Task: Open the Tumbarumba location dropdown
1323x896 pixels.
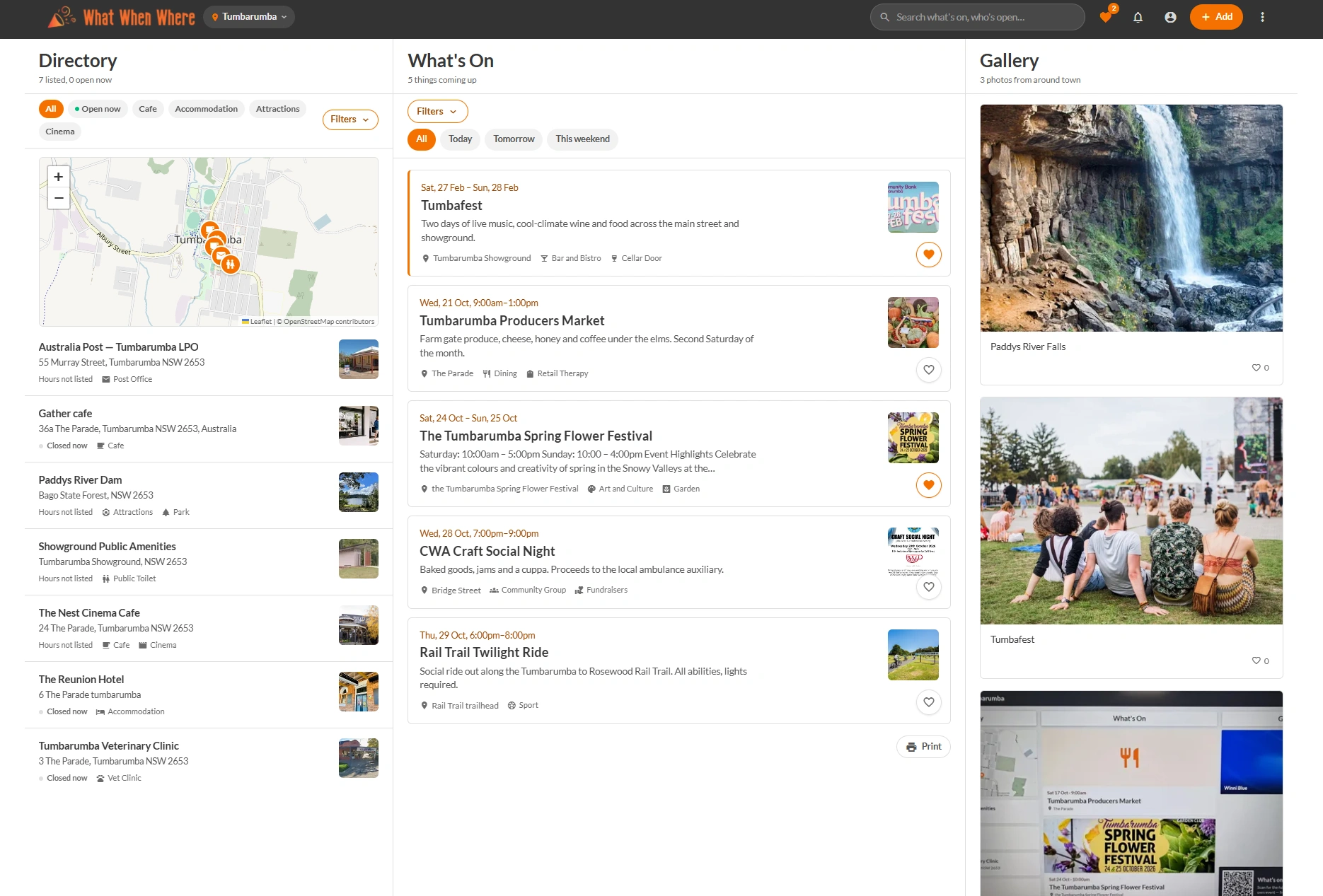Action: point(249,17)
